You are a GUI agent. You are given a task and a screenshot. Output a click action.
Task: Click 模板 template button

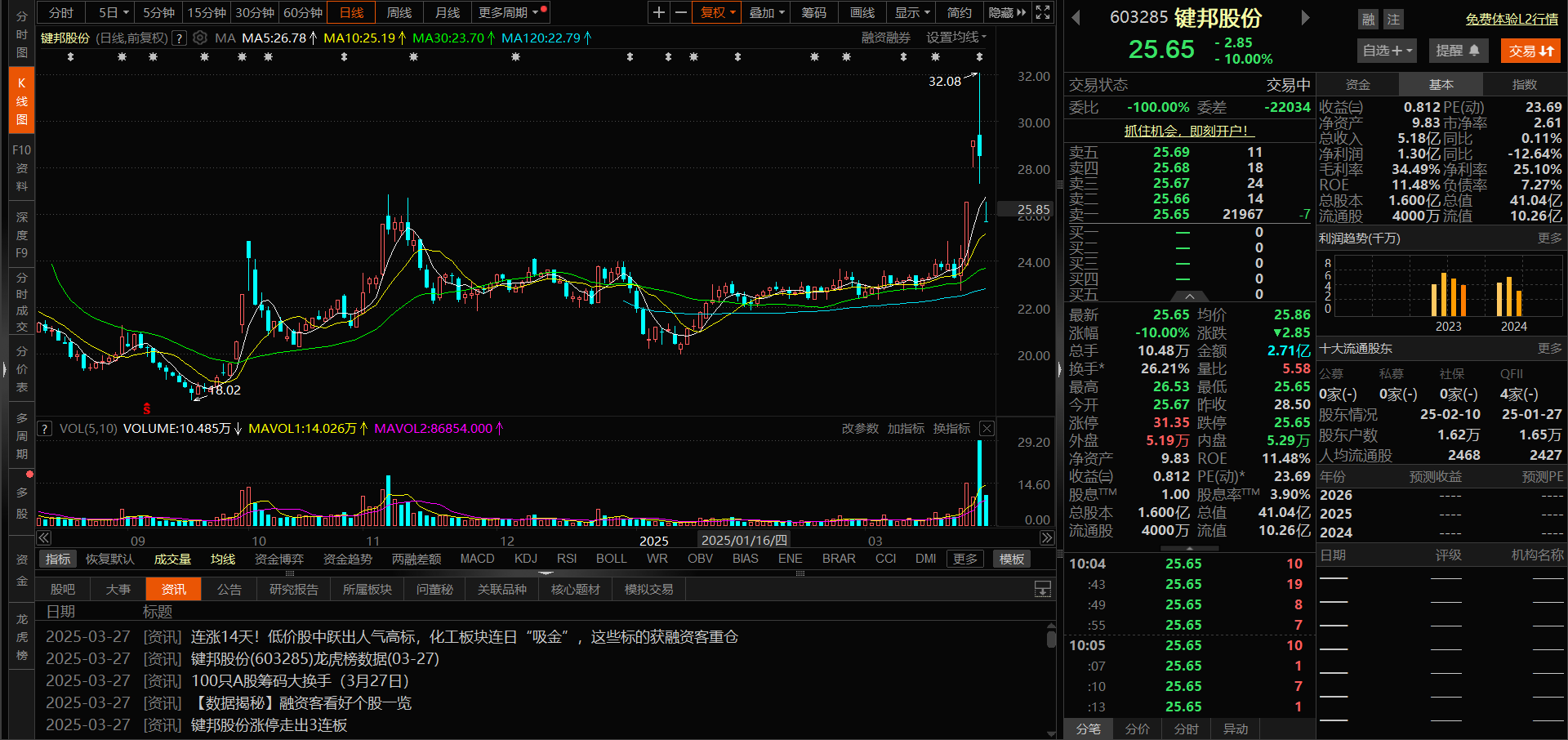[1012, 559]
